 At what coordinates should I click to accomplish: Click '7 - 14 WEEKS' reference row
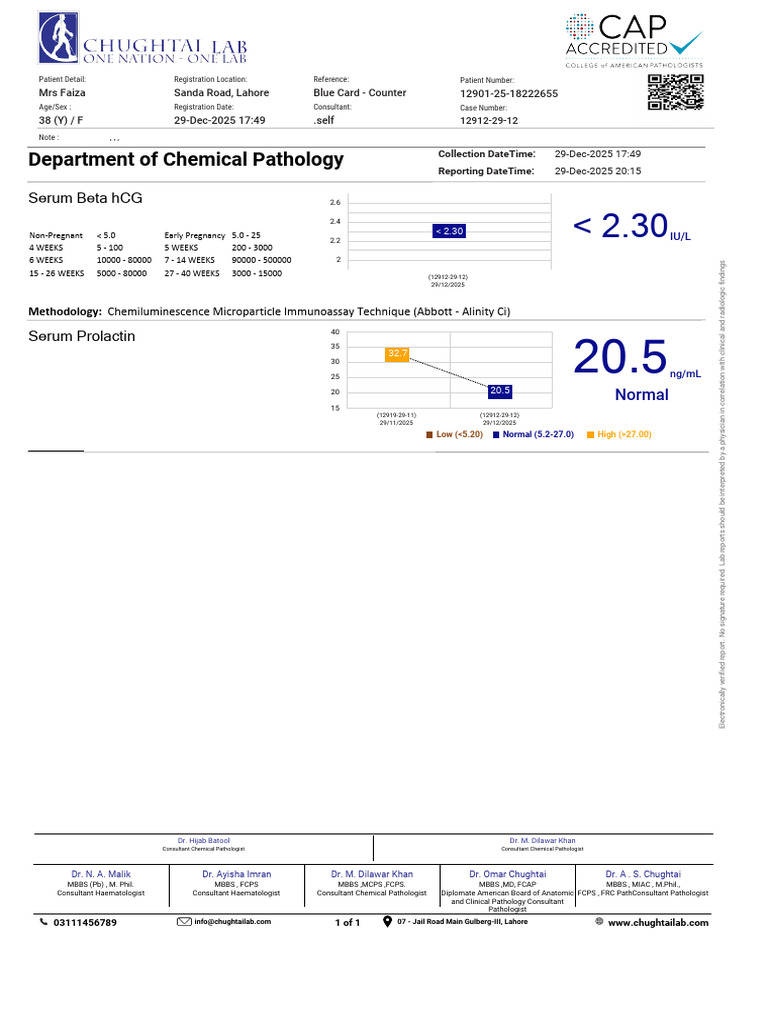tap(228, 260)
